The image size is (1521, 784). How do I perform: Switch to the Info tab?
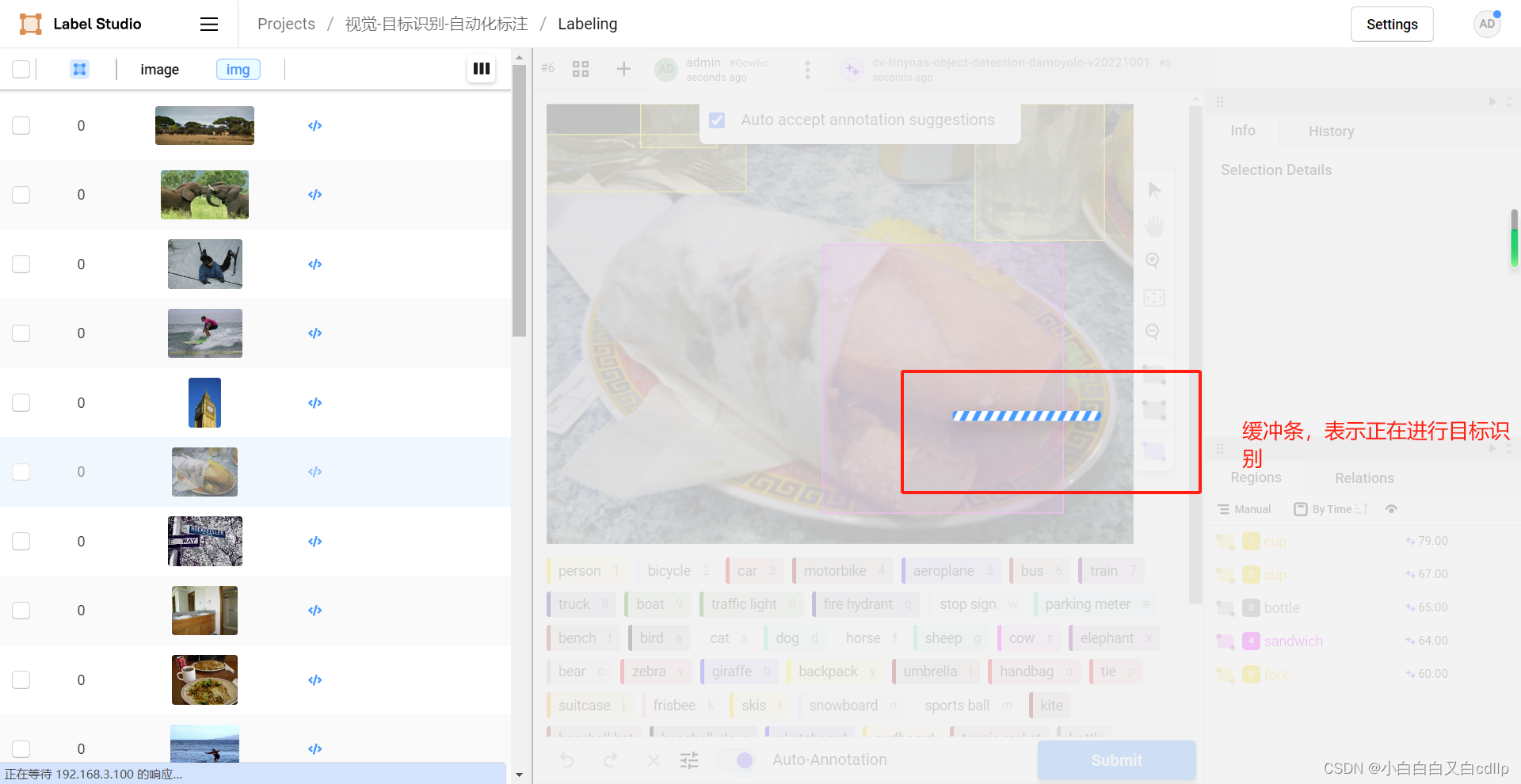(x=1242, y=131)
